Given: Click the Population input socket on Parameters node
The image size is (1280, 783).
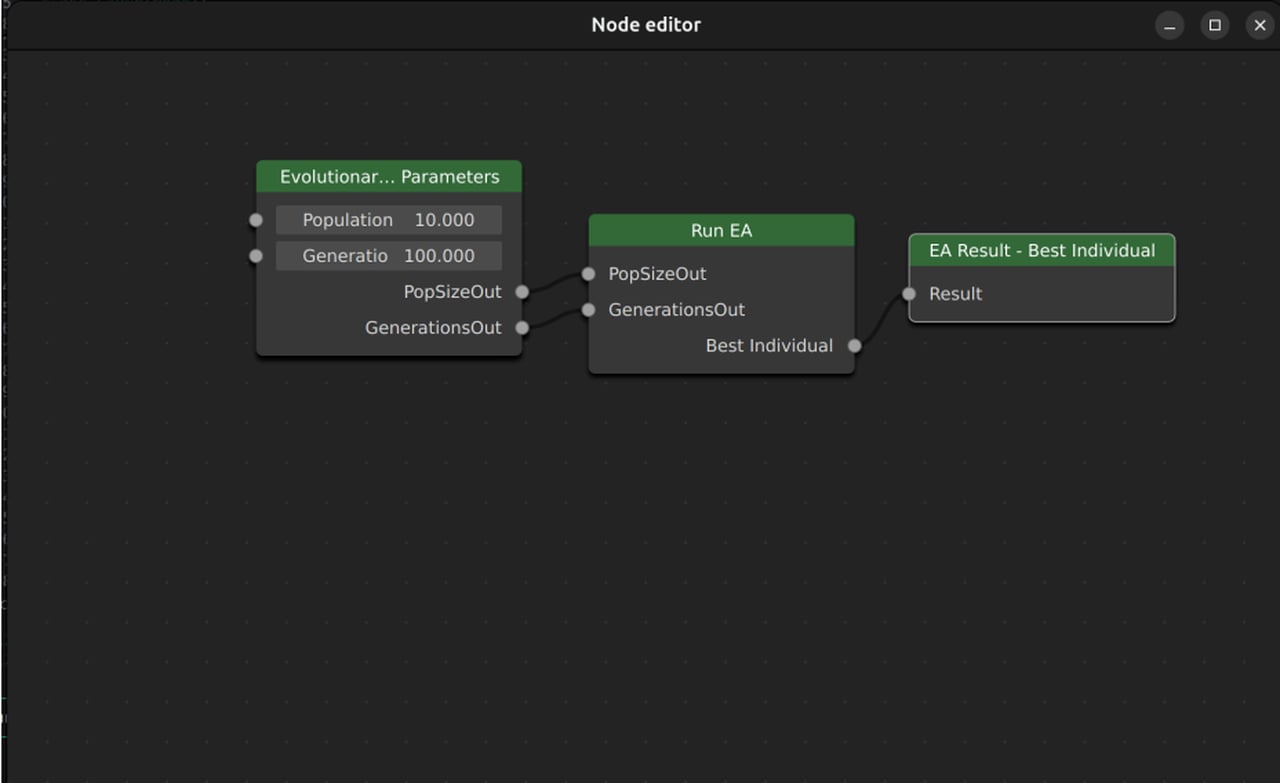Looking at the screenshot, I should click(x=255, y=219).
